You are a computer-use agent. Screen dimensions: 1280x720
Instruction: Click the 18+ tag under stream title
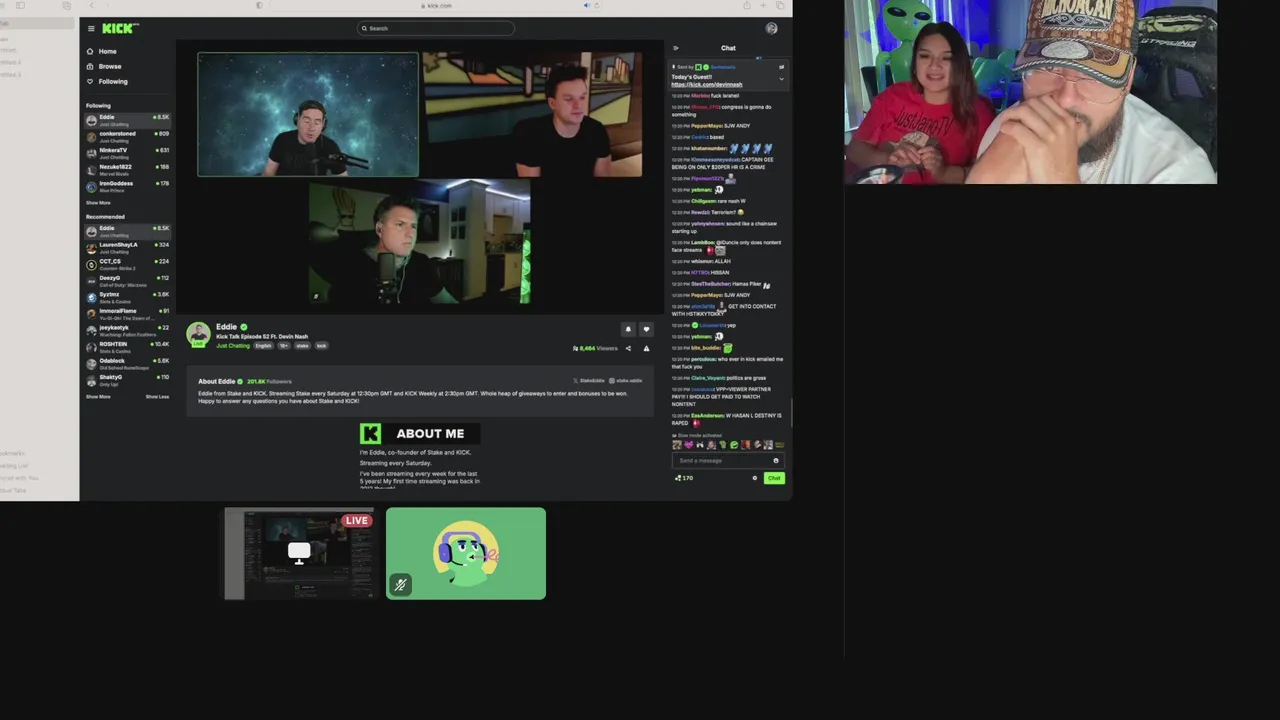283,346
